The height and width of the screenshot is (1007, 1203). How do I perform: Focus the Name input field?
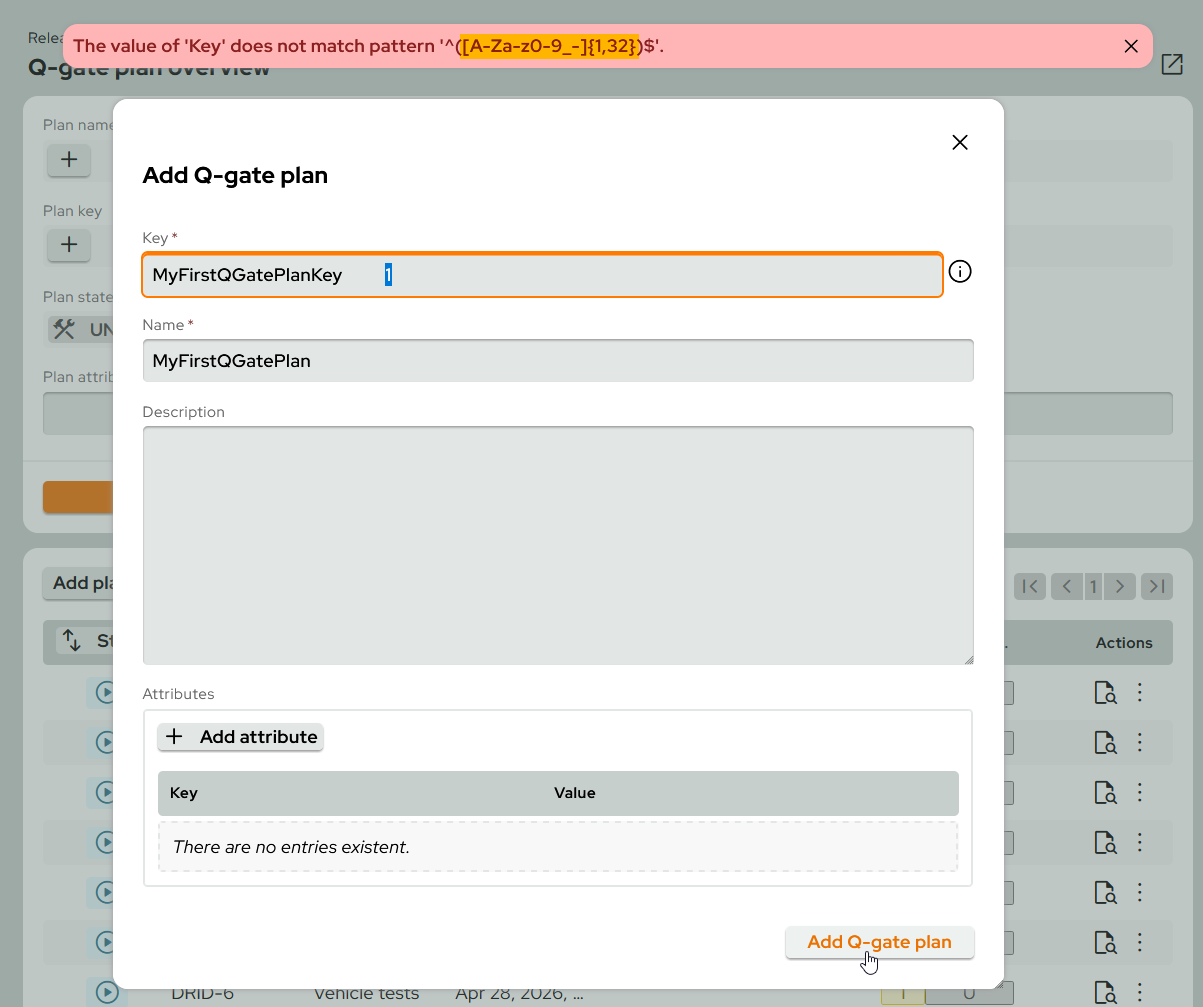558,361
